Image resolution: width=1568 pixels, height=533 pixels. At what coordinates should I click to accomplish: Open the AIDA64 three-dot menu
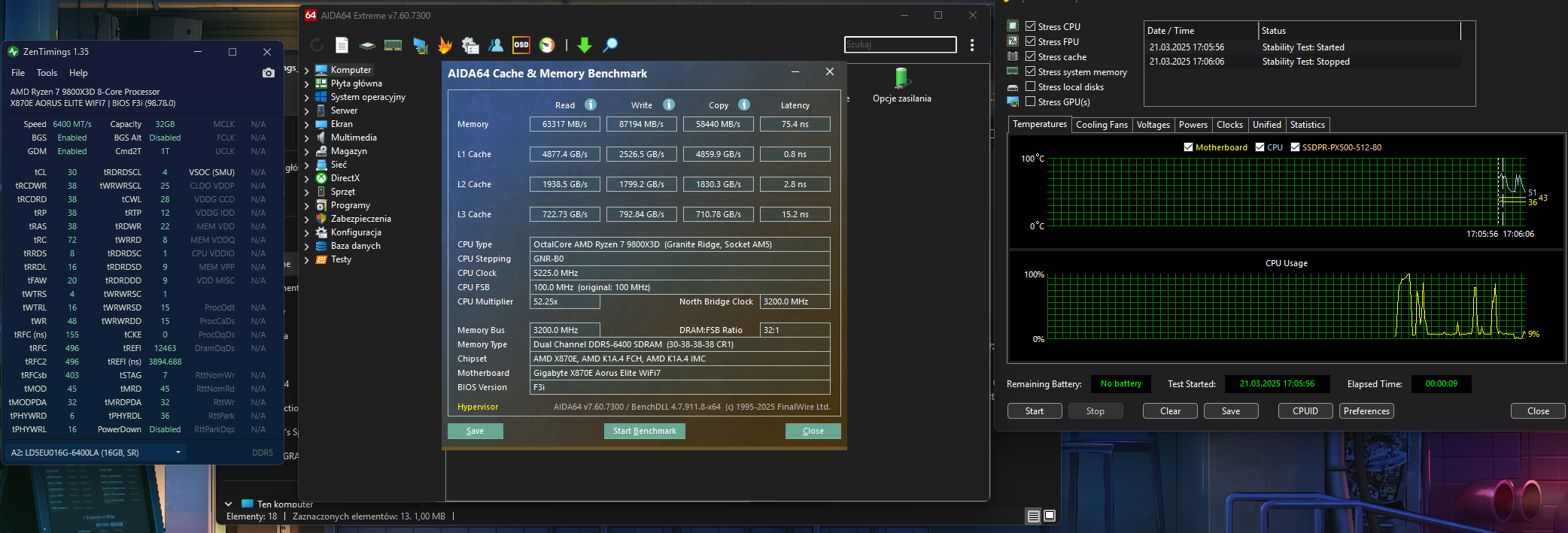972,45
